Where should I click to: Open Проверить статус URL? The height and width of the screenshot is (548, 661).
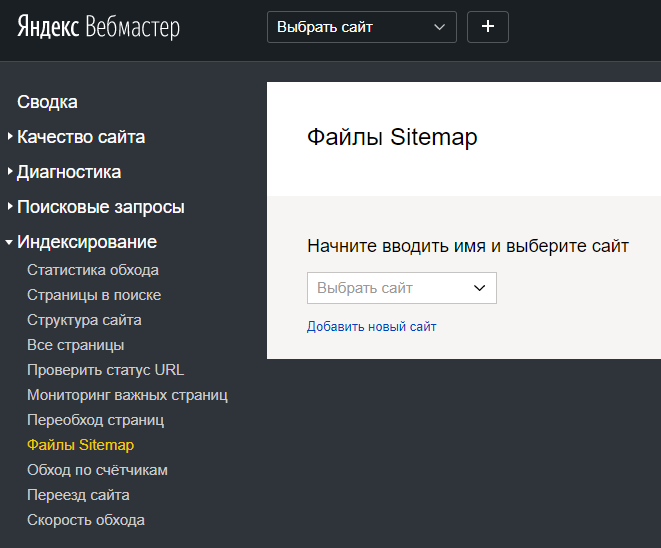pyautogui.click(x=105, y=370)
